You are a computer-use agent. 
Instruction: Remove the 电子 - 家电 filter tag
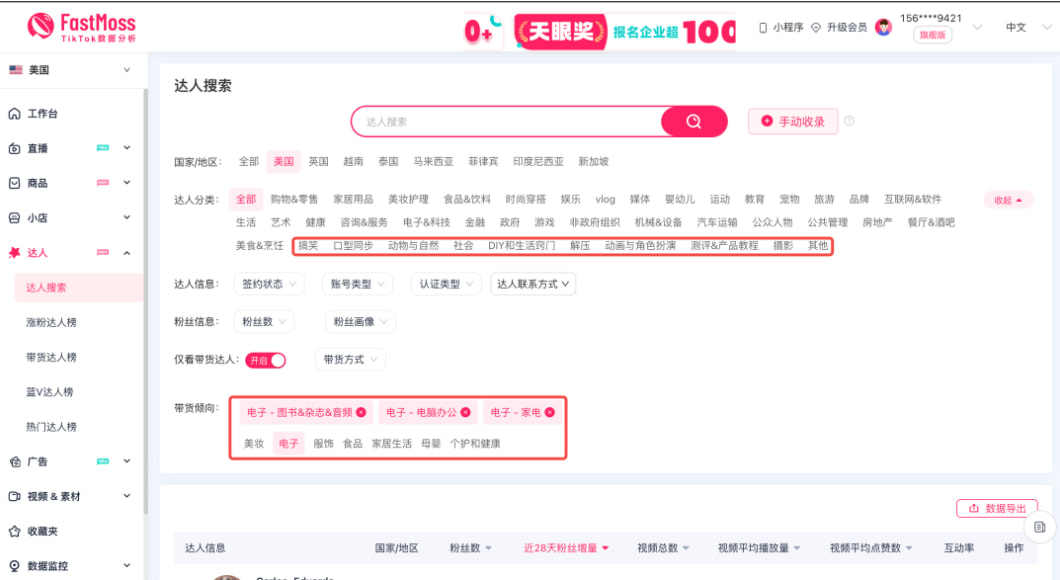[x=552, y=411]
